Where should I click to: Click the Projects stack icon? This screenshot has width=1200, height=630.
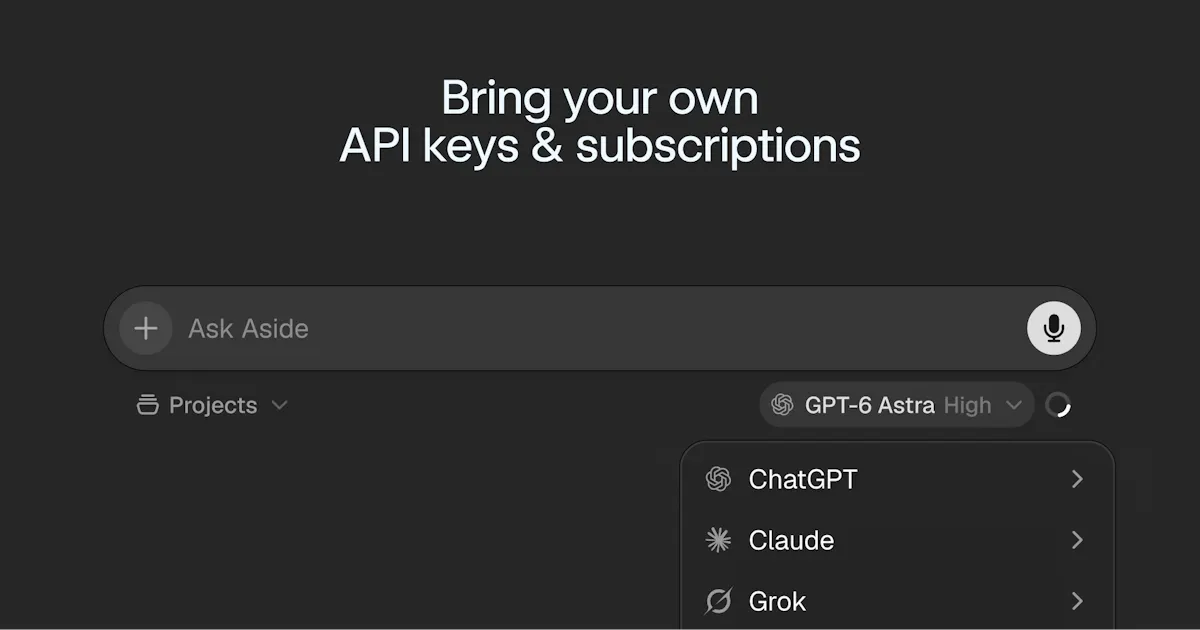click(x=147, y=405)
